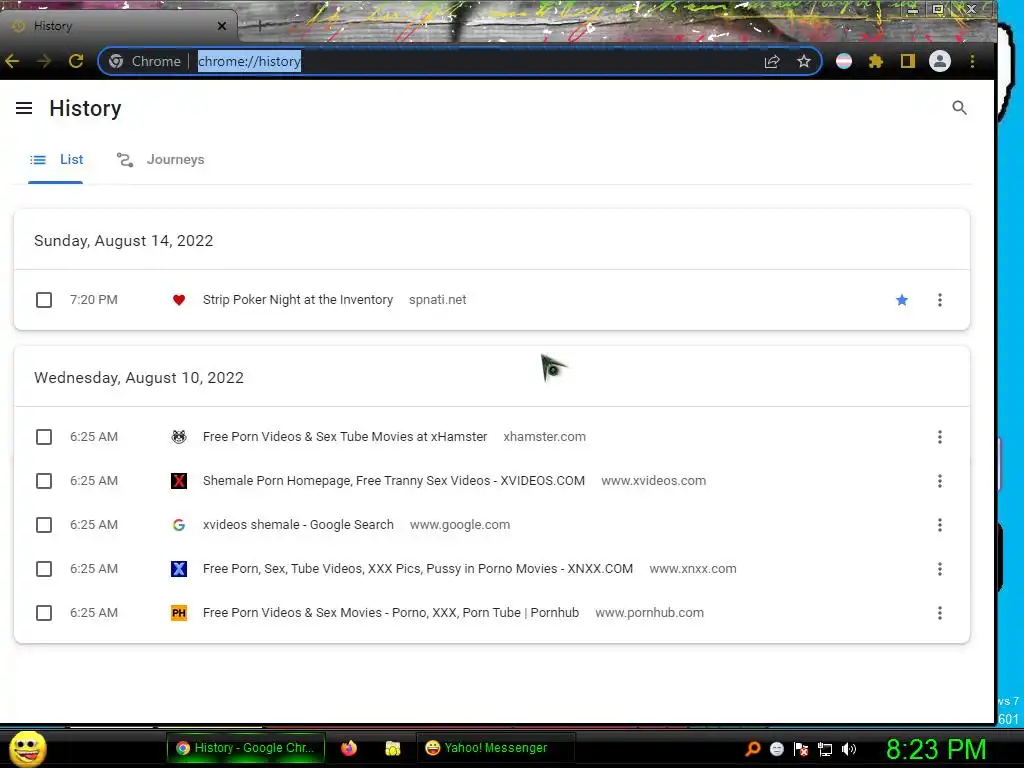Click the striped flag extension icon

pos(844,61)
